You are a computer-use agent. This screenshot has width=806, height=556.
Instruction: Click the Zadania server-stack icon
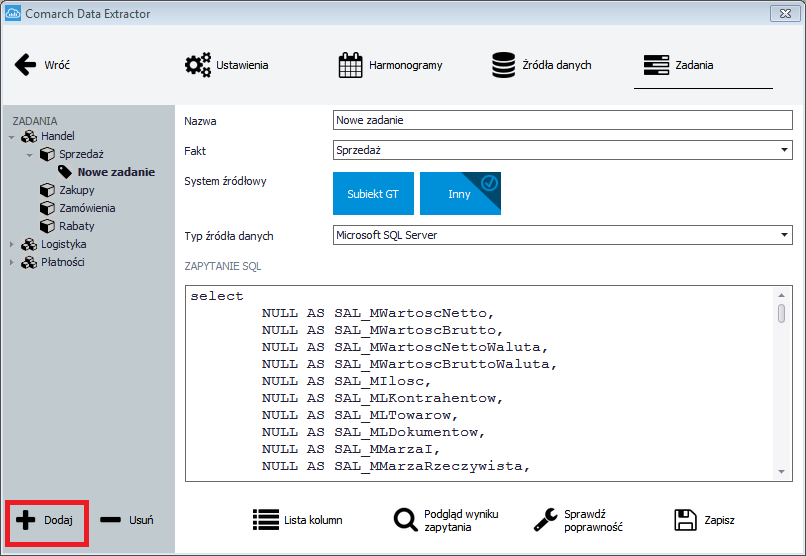656,65
